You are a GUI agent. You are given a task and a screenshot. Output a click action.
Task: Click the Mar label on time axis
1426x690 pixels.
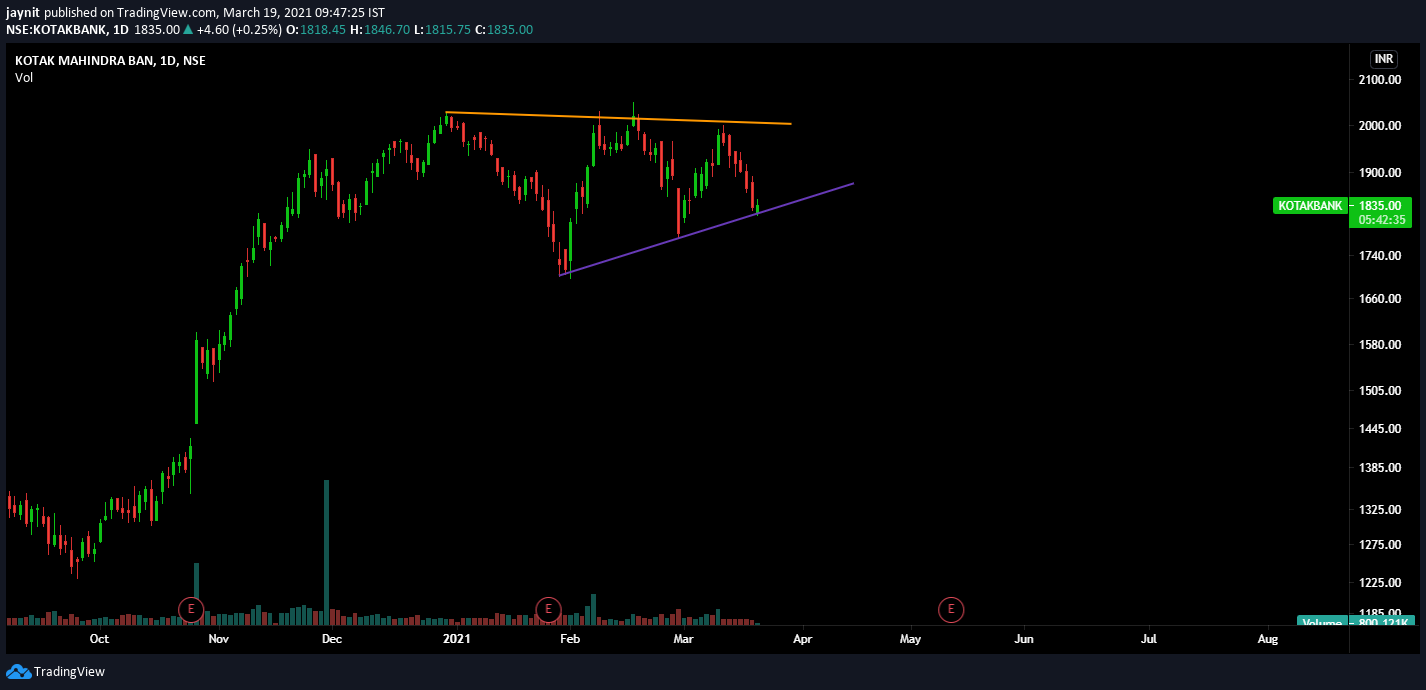pos(683,638)
